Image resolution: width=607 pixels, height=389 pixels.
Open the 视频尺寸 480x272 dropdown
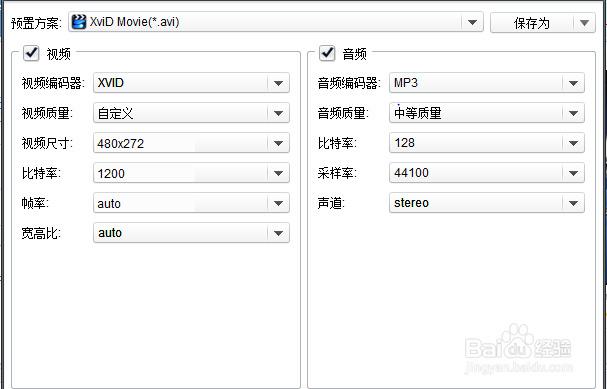click(191, 143)
